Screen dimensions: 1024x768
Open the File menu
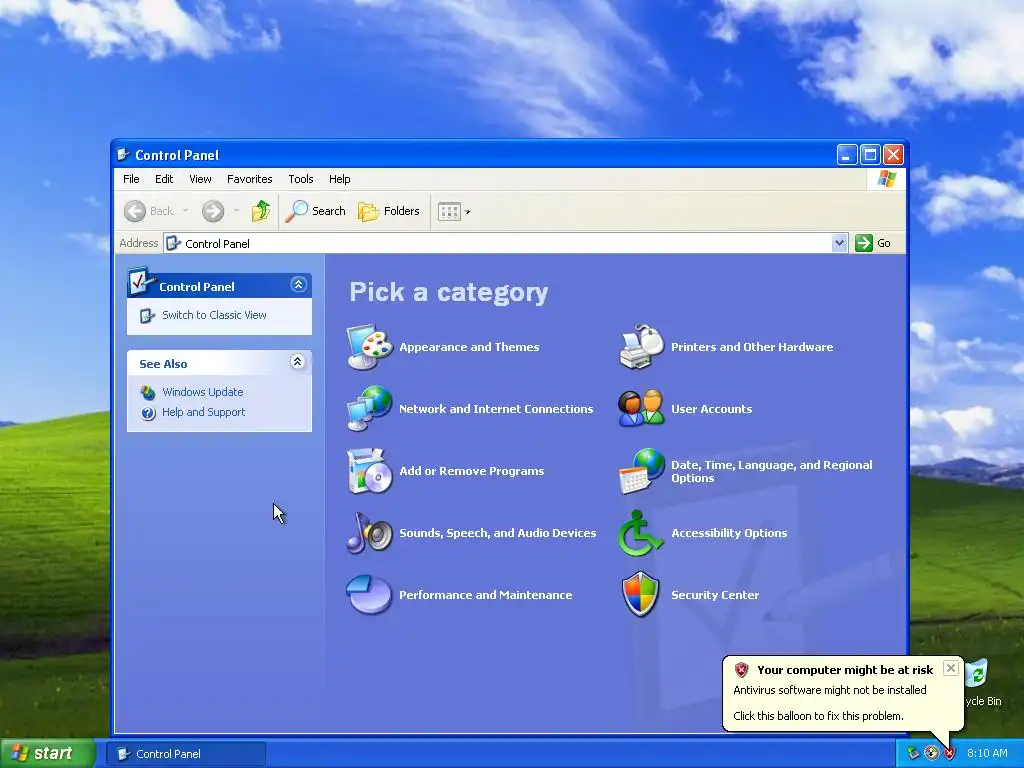131,179
